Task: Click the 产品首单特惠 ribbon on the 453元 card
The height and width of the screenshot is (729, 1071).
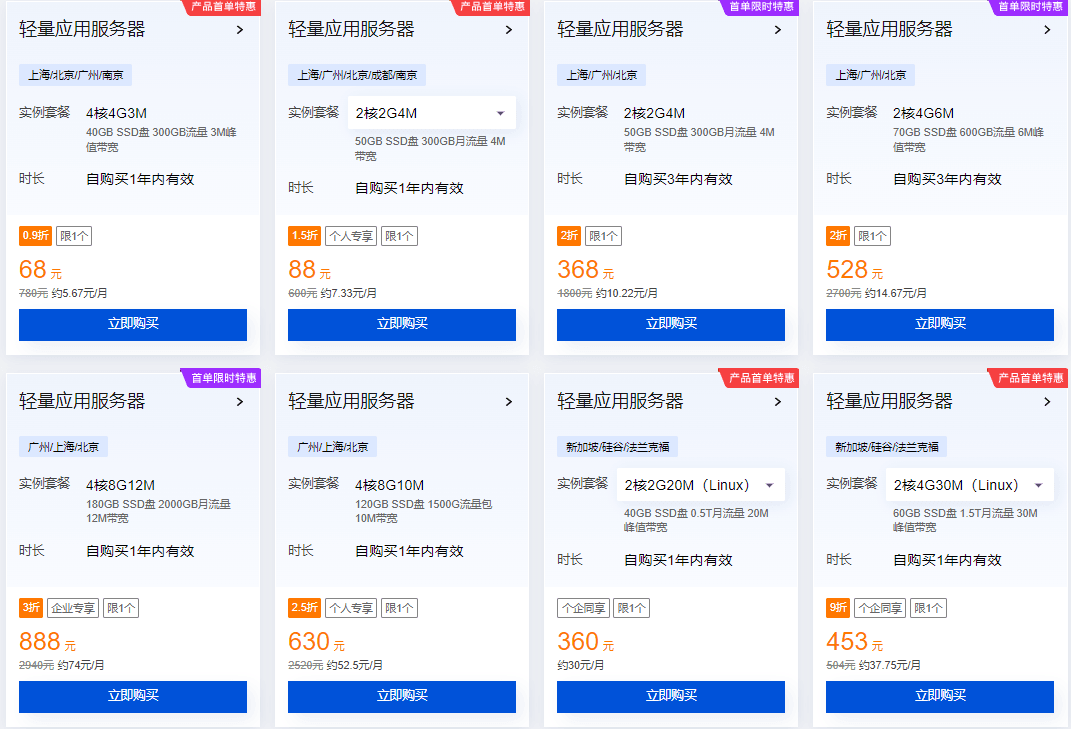Action: [x=1029, y=378]
